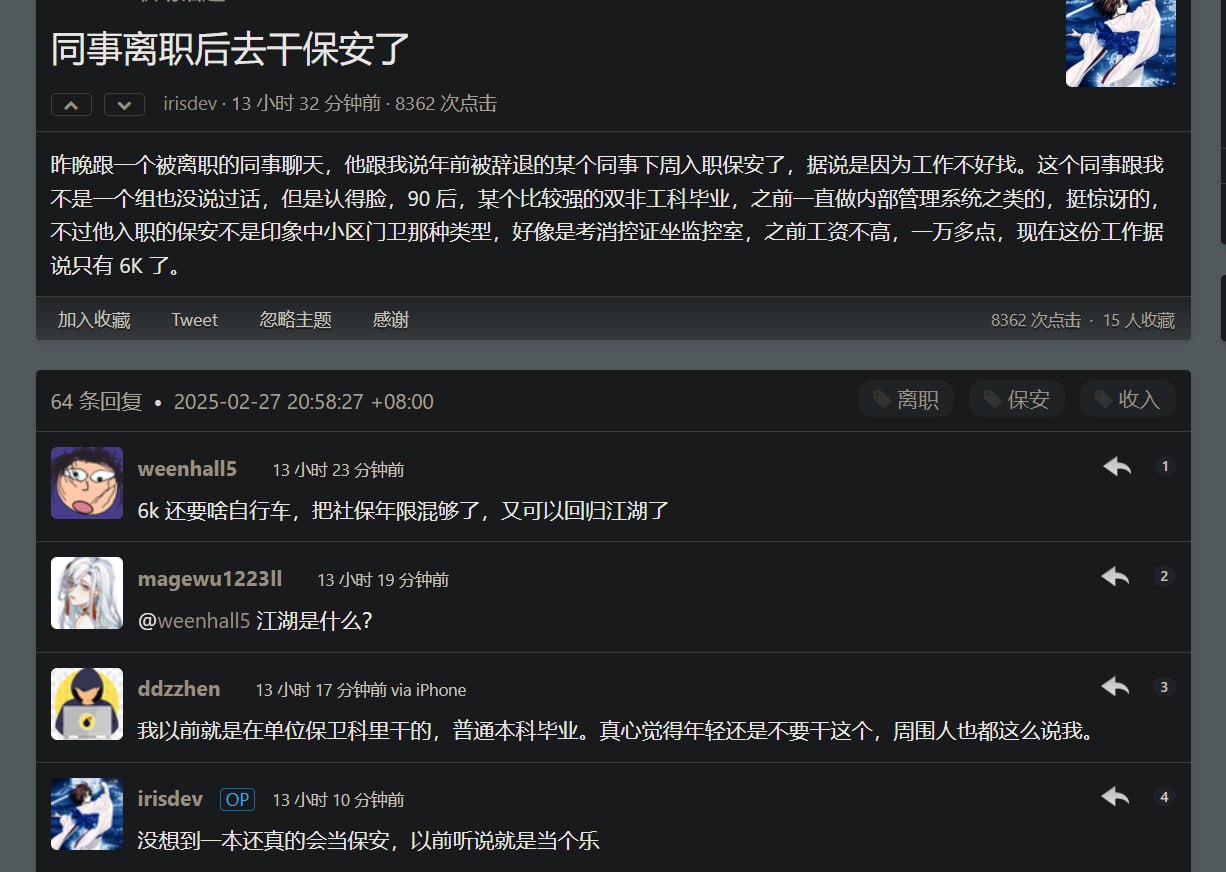Image resolution: width=1226 pixels, height=872 pixels.
Task: Open the 保安 tag
Action: point(1017,400)
